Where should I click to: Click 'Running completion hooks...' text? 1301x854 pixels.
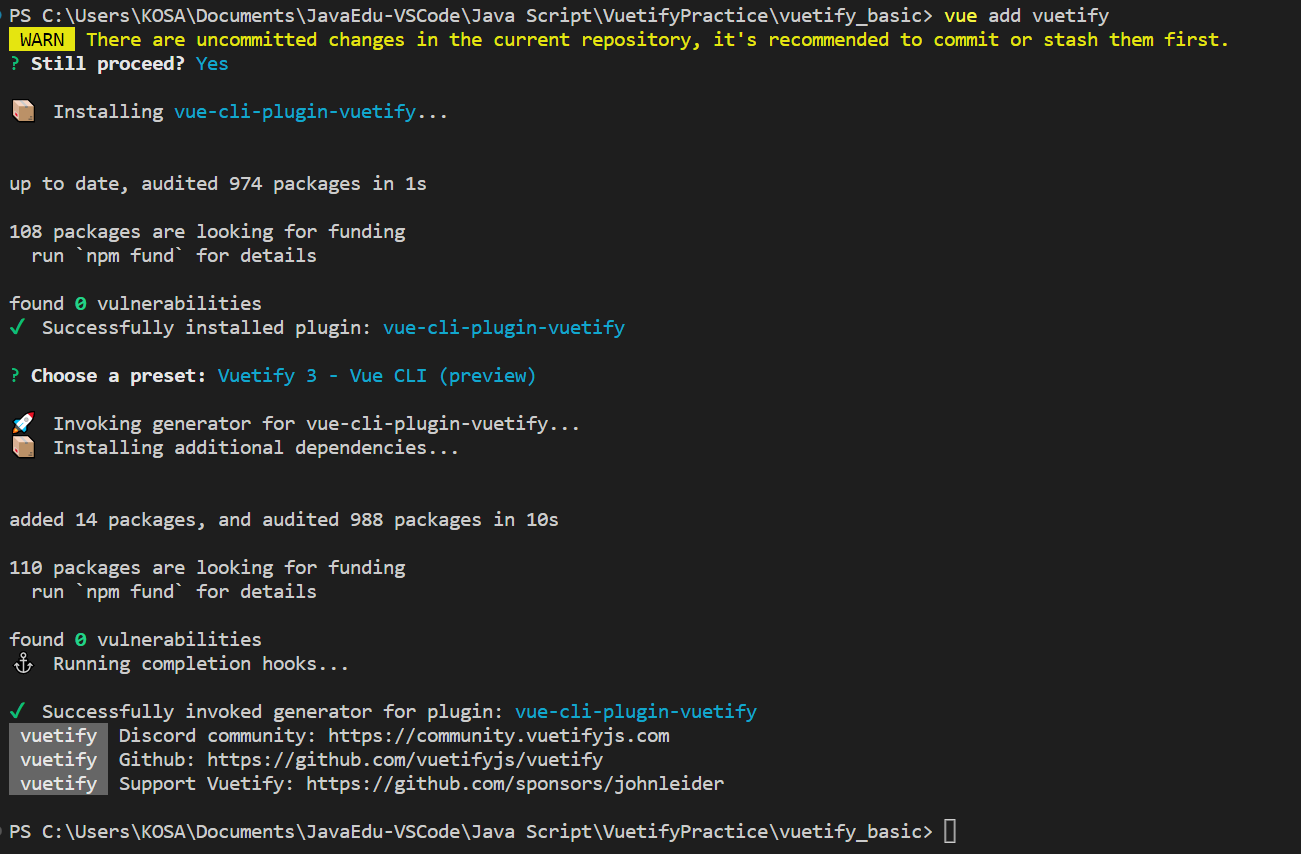click(201, 664)
